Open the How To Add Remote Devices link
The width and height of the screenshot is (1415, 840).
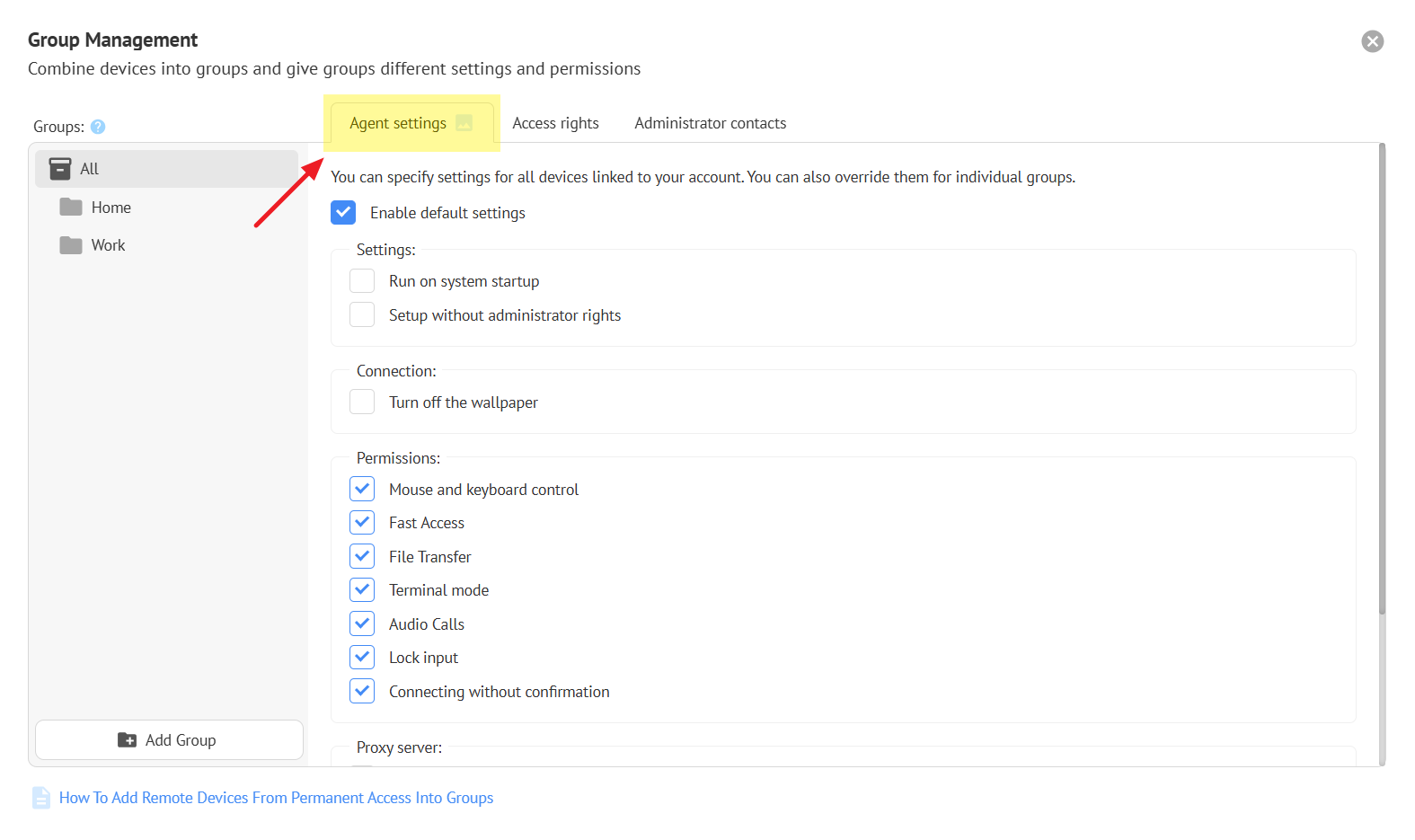click(276, 798)
